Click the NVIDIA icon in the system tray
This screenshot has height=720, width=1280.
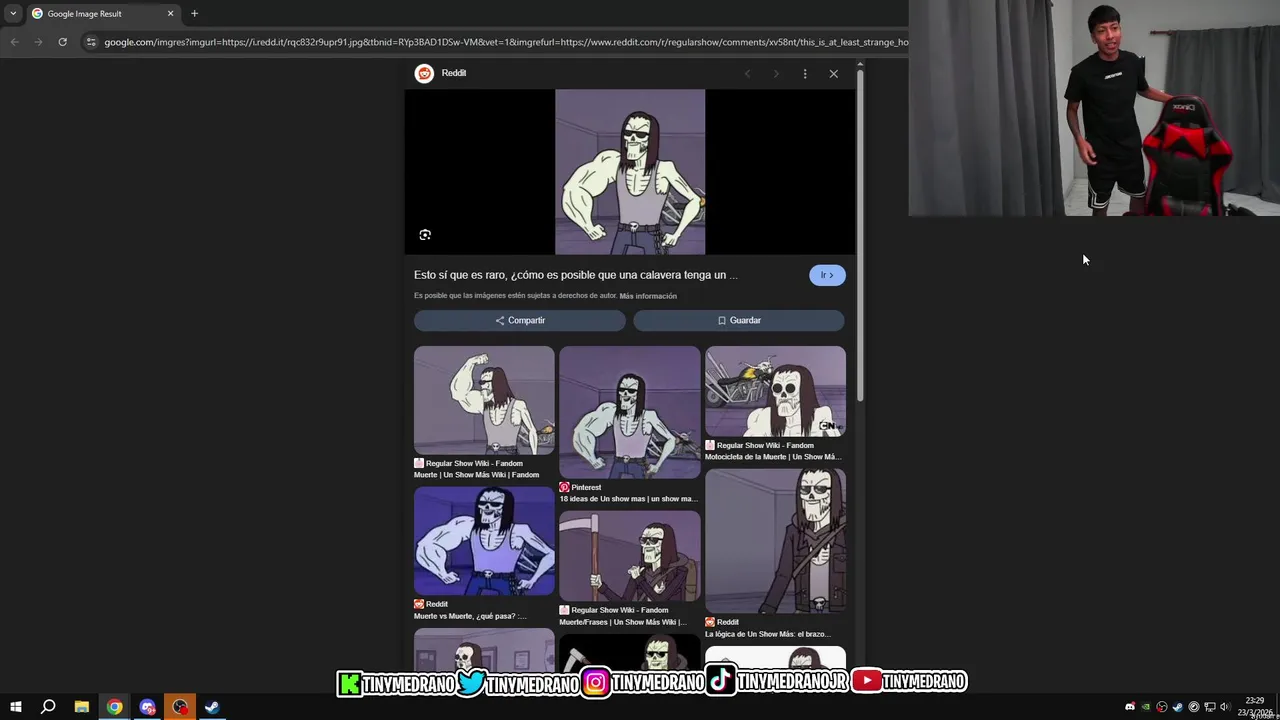click(1146, 707)
